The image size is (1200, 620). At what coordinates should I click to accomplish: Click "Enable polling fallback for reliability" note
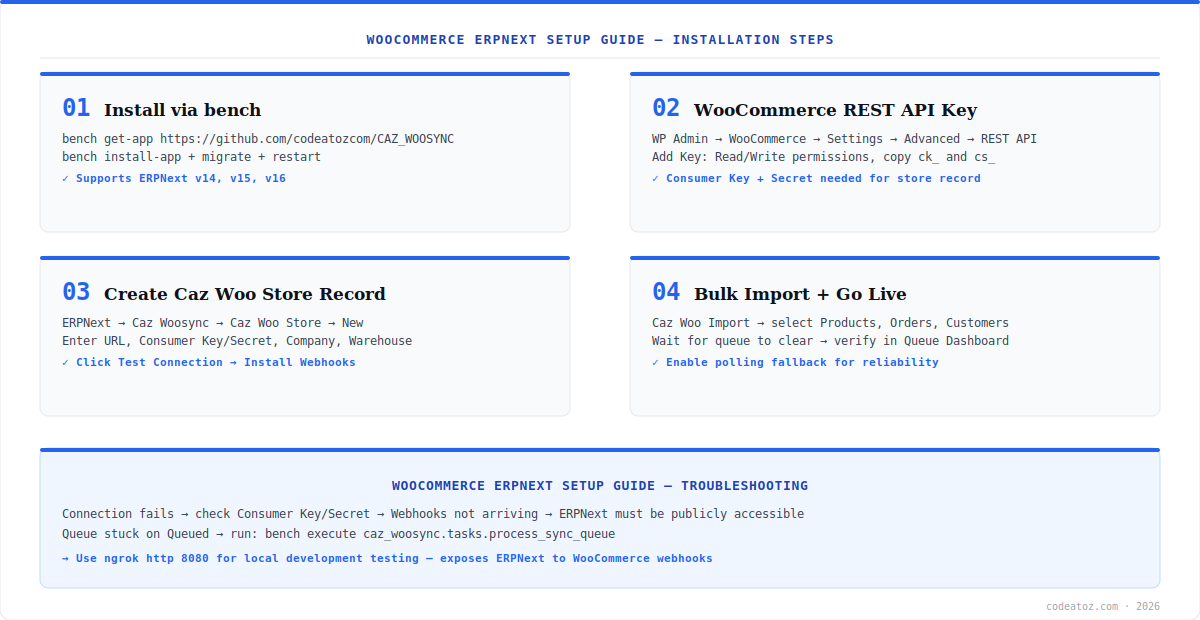pos(795,362)
